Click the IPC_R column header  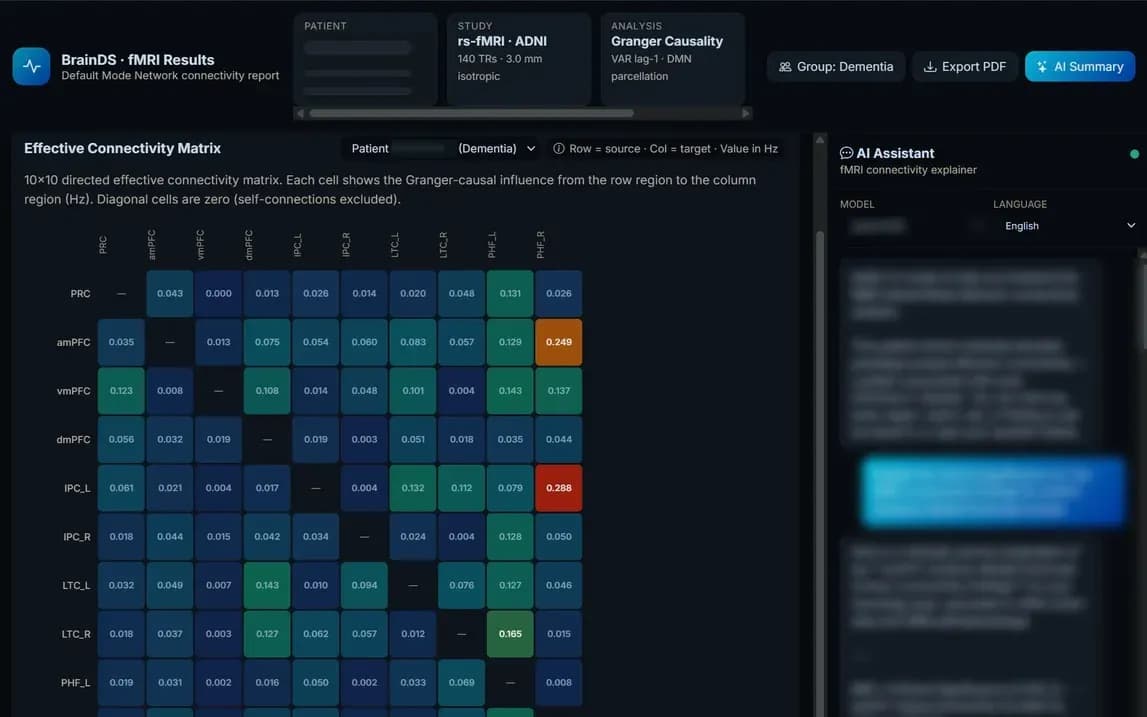pyautogui.click(x=346, y=244)
